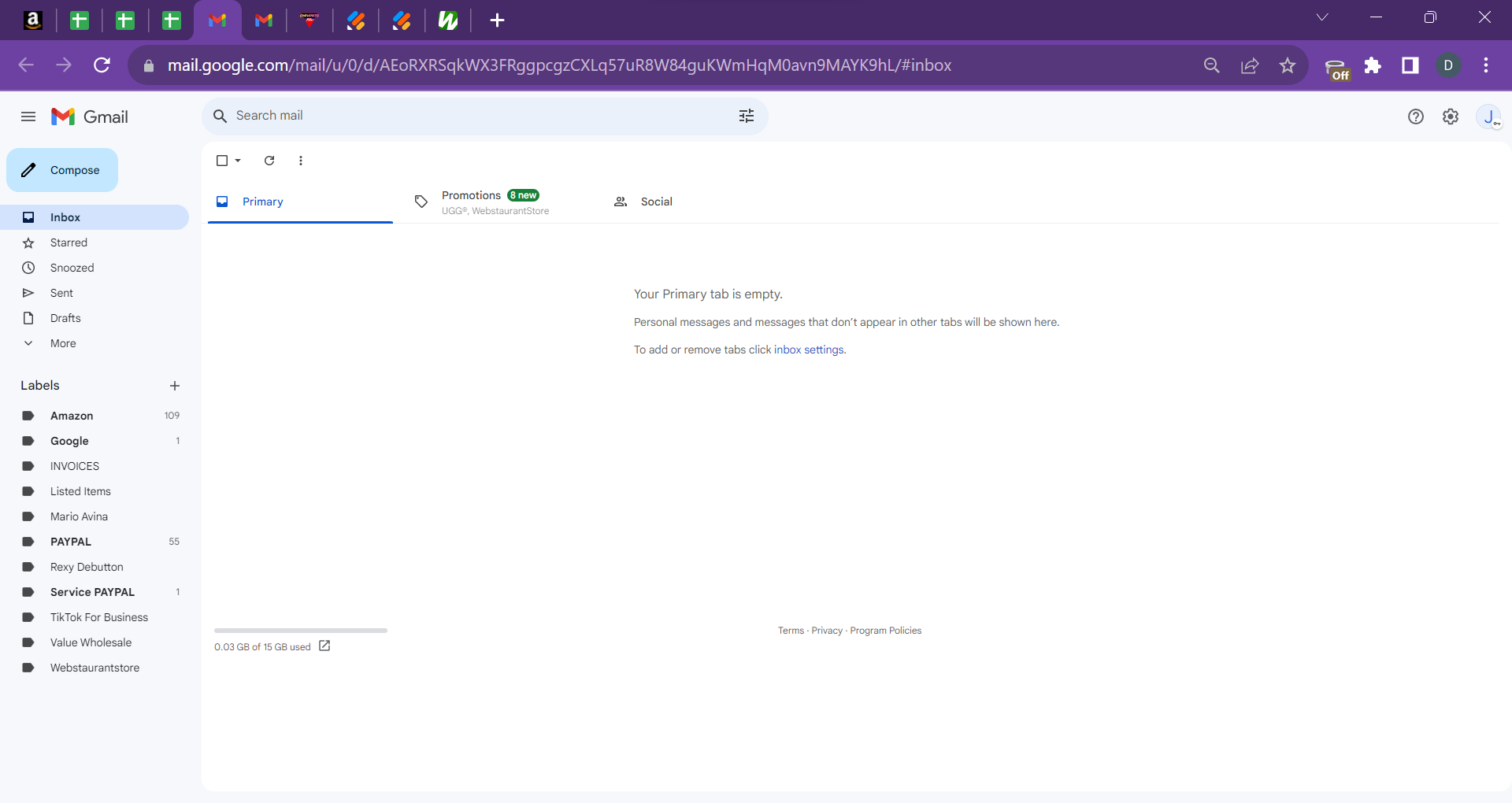This screenshot has width=1512, height=803.
Task: Share this page icon in address bar
Action: (x=1250, y=65)
